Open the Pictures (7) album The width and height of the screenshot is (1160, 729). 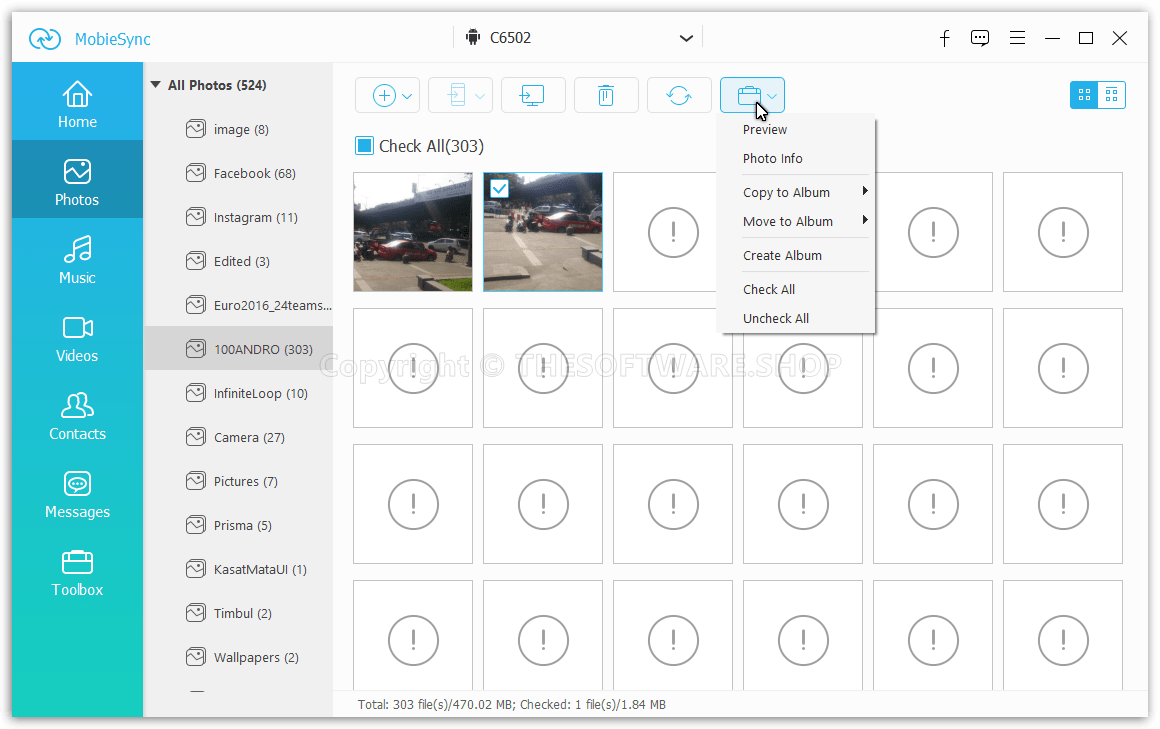click(x=238, y=481)
